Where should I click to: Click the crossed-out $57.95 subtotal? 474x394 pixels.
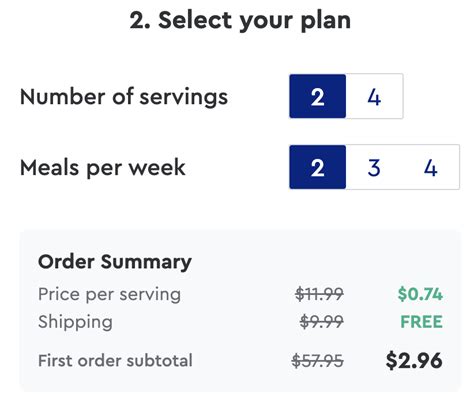(317, 361)
